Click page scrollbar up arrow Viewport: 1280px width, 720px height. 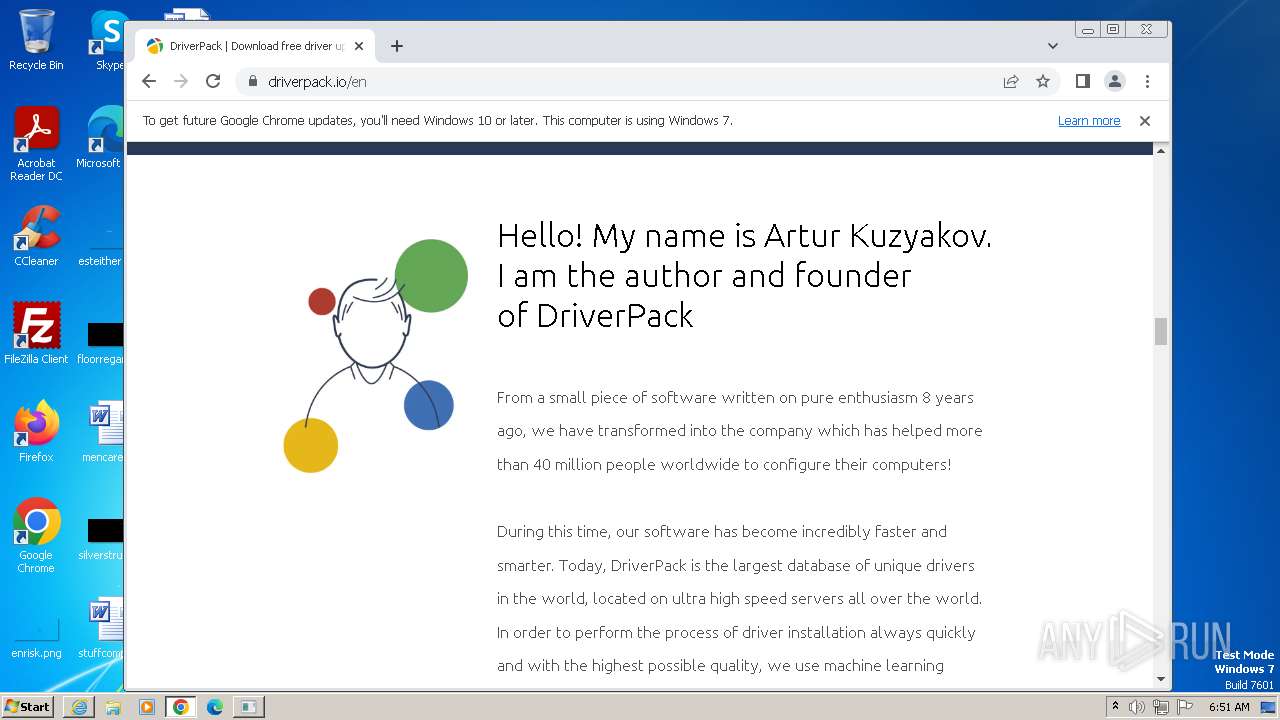click(1161, 150)
